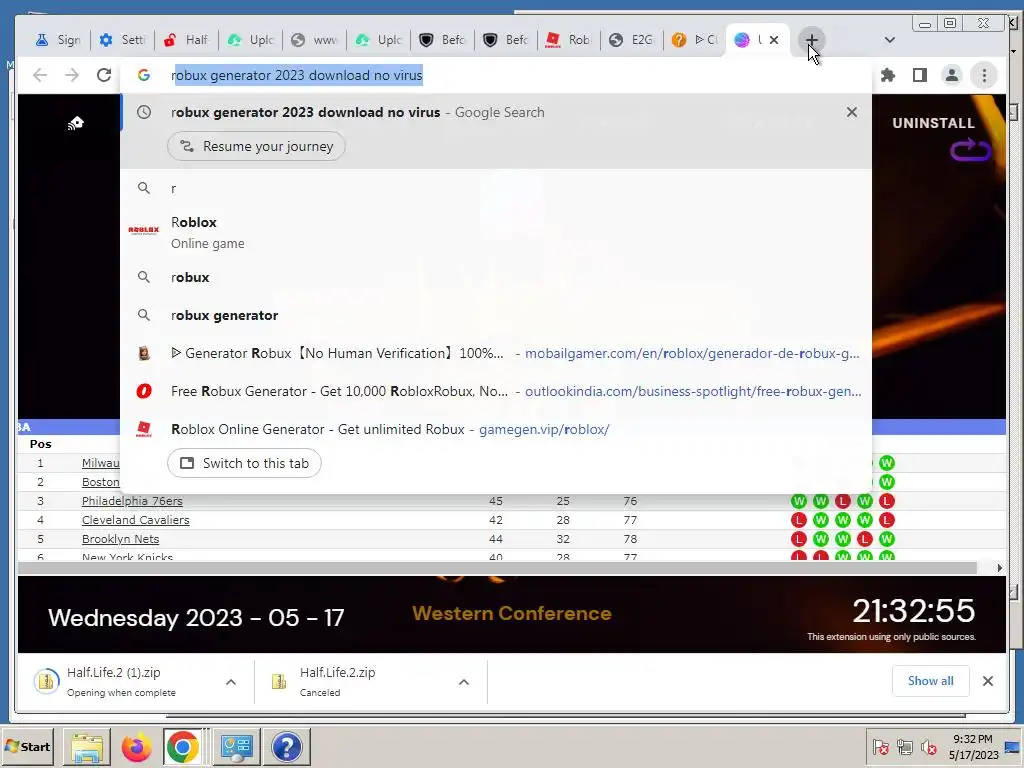Open the Chrome three-dot menu
The height and width of the screenshot is (768, 1024).
(984, 75)
